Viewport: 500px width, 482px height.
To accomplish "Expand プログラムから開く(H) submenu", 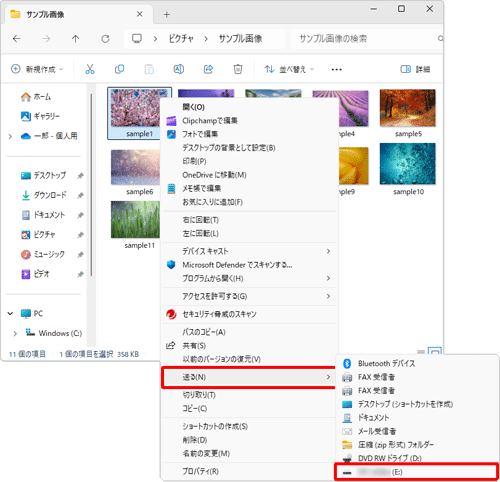I will 249,278.
